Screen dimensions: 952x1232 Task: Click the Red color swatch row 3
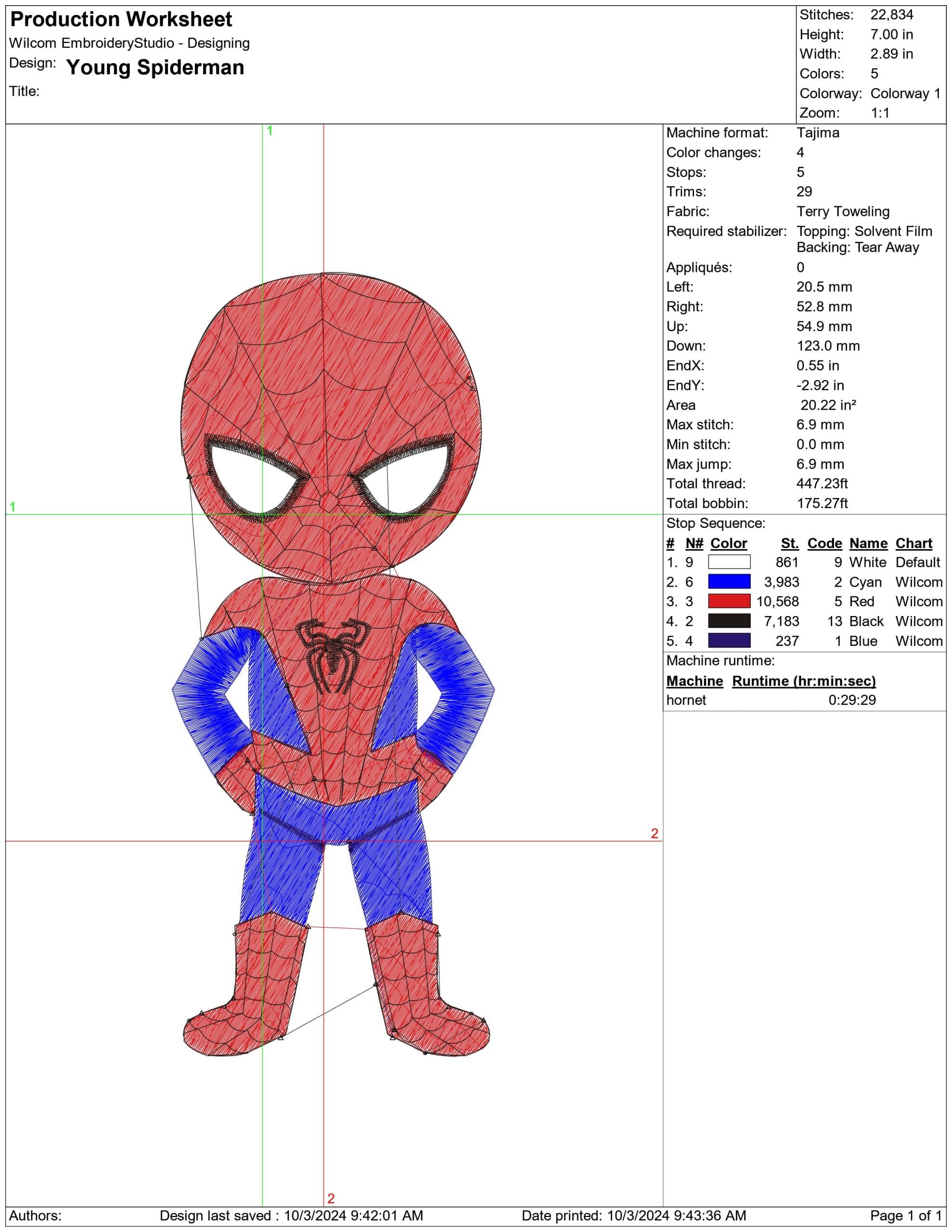click(x=729, y=602)
